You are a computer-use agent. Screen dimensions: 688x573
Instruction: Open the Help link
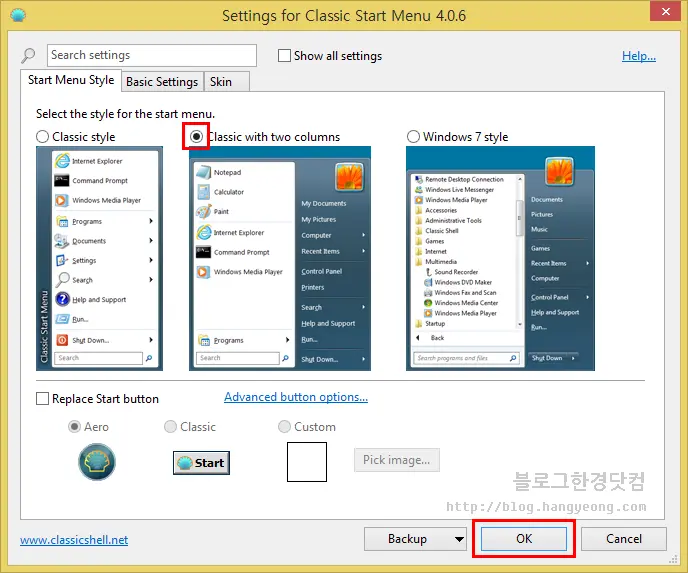pos(638,56)
